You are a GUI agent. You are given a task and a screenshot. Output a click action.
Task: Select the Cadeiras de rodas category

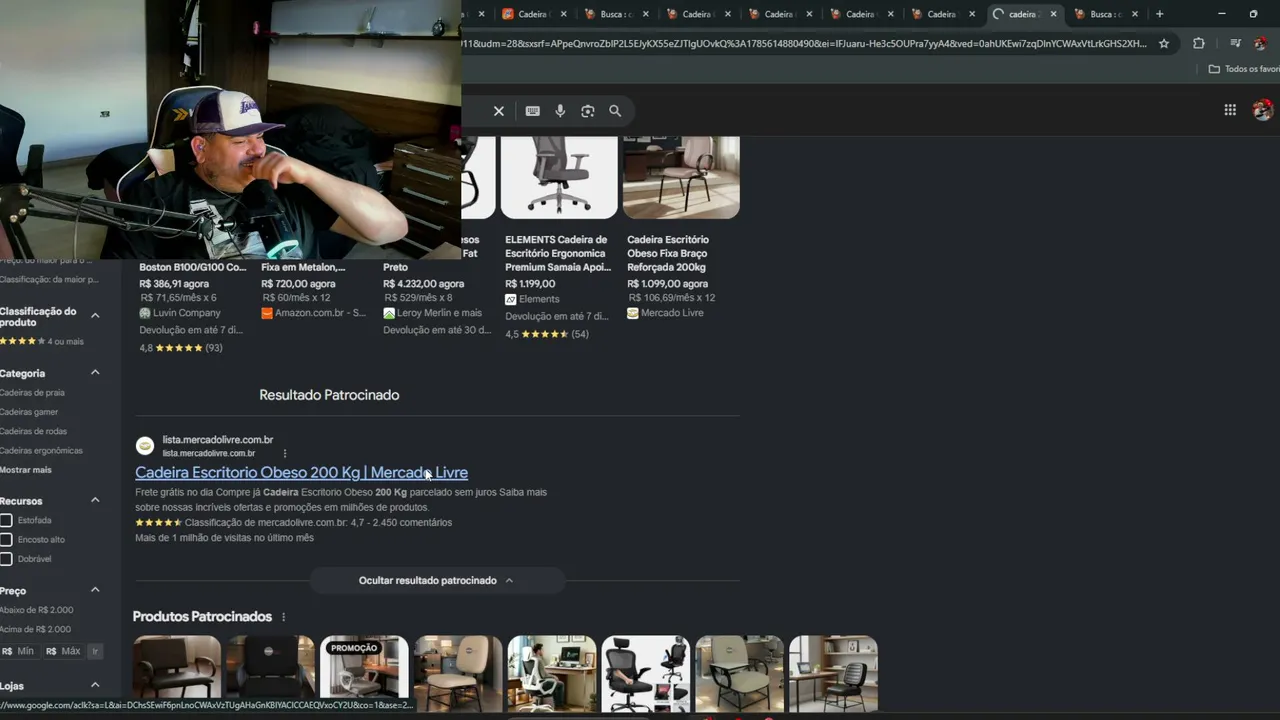(33, 431)
